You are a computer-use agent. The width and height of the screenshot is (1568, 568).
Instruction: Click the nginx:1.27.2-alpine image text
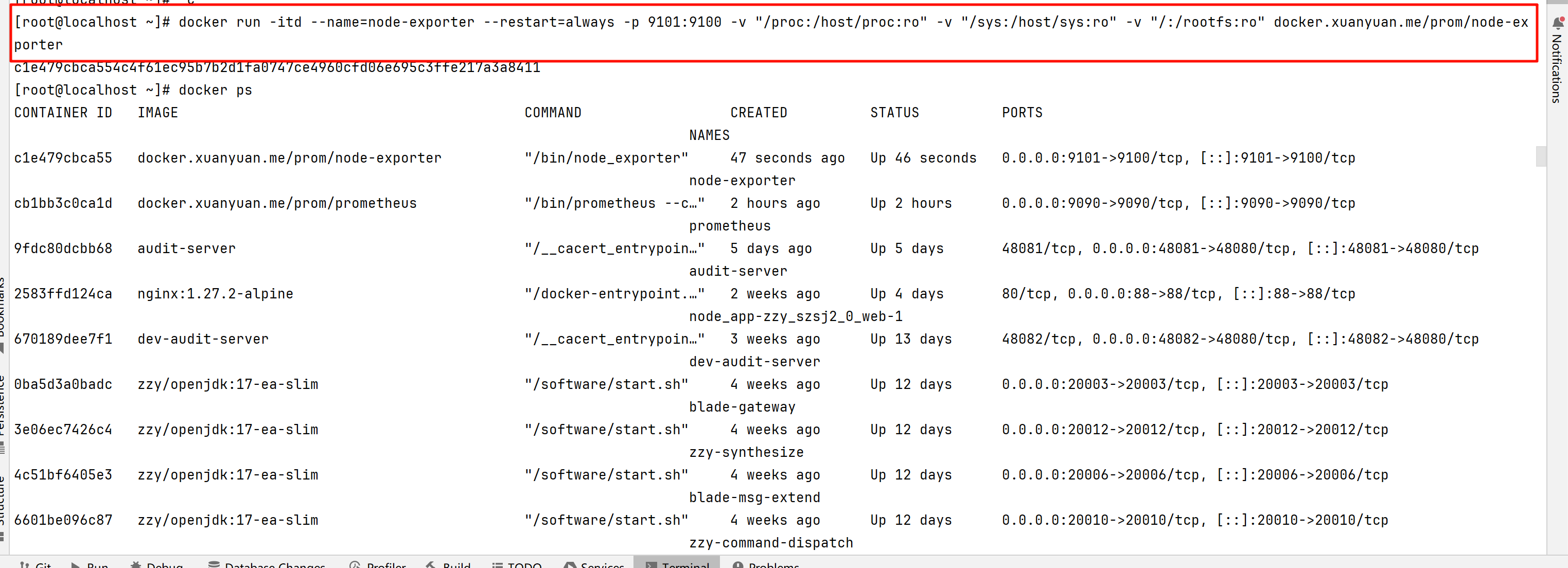215,294
